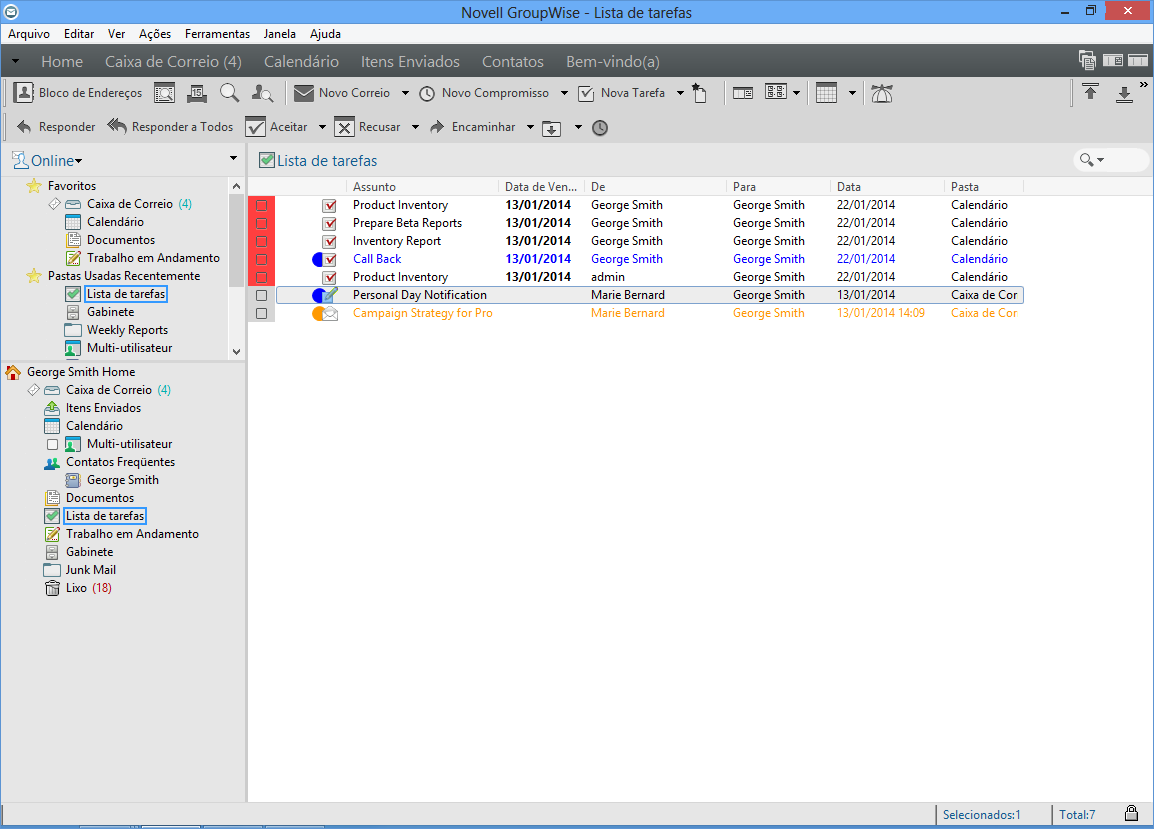Screen dimensions: 1154x829
Task: Click the calendar grid view icon
Action: click(x=826, y=93)
